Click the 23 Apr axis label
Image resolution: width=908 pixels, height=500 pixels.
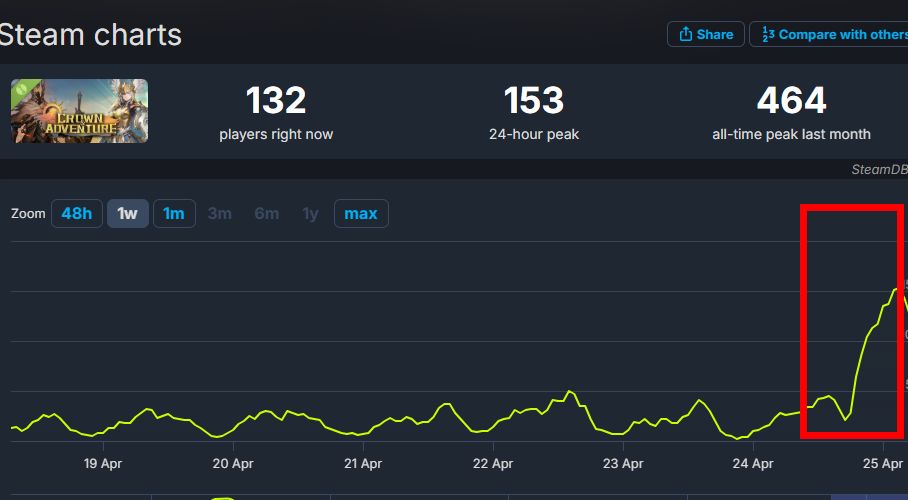pyautogui.click(x=623, y=463)
